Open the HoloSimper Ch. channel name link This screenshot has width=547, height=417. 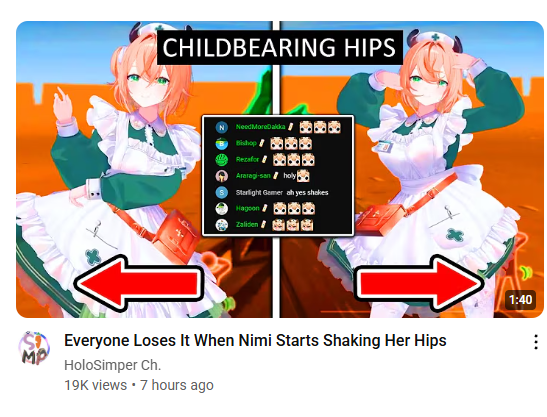coord(112,365)
